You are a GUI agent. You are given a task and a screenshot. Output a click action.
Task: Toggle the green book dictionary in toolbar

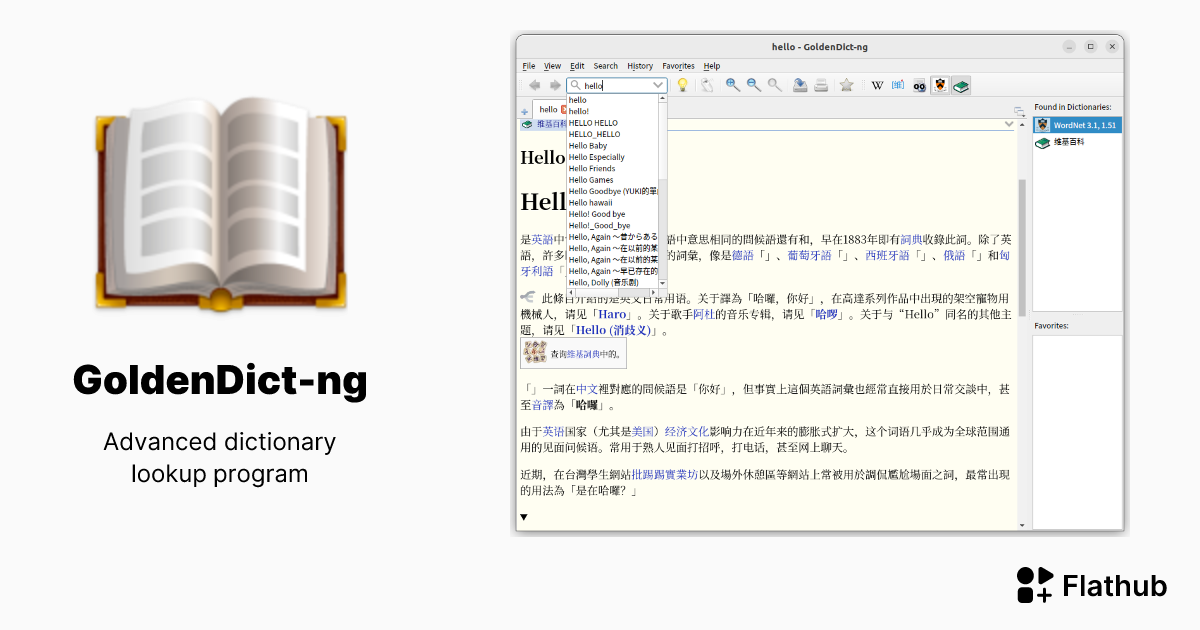pos(960,85)
